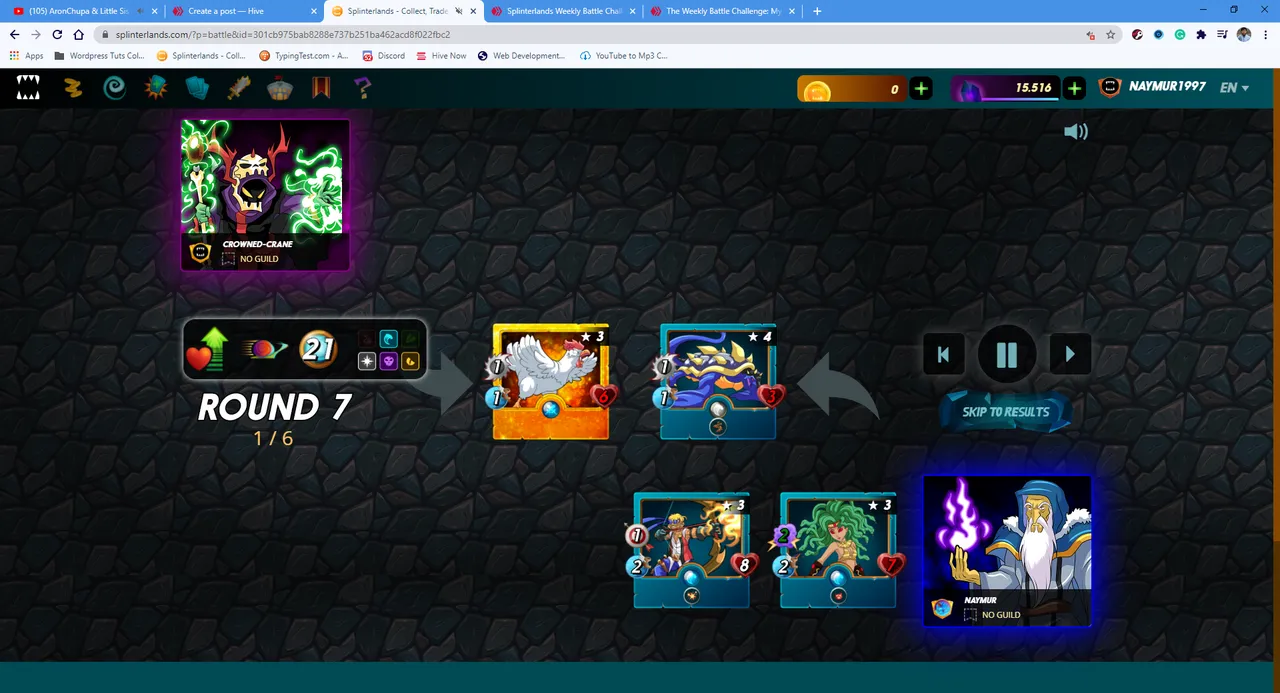The image size is (1280, 693).
Task: Go to browser home page
Action: coord(78,34)
